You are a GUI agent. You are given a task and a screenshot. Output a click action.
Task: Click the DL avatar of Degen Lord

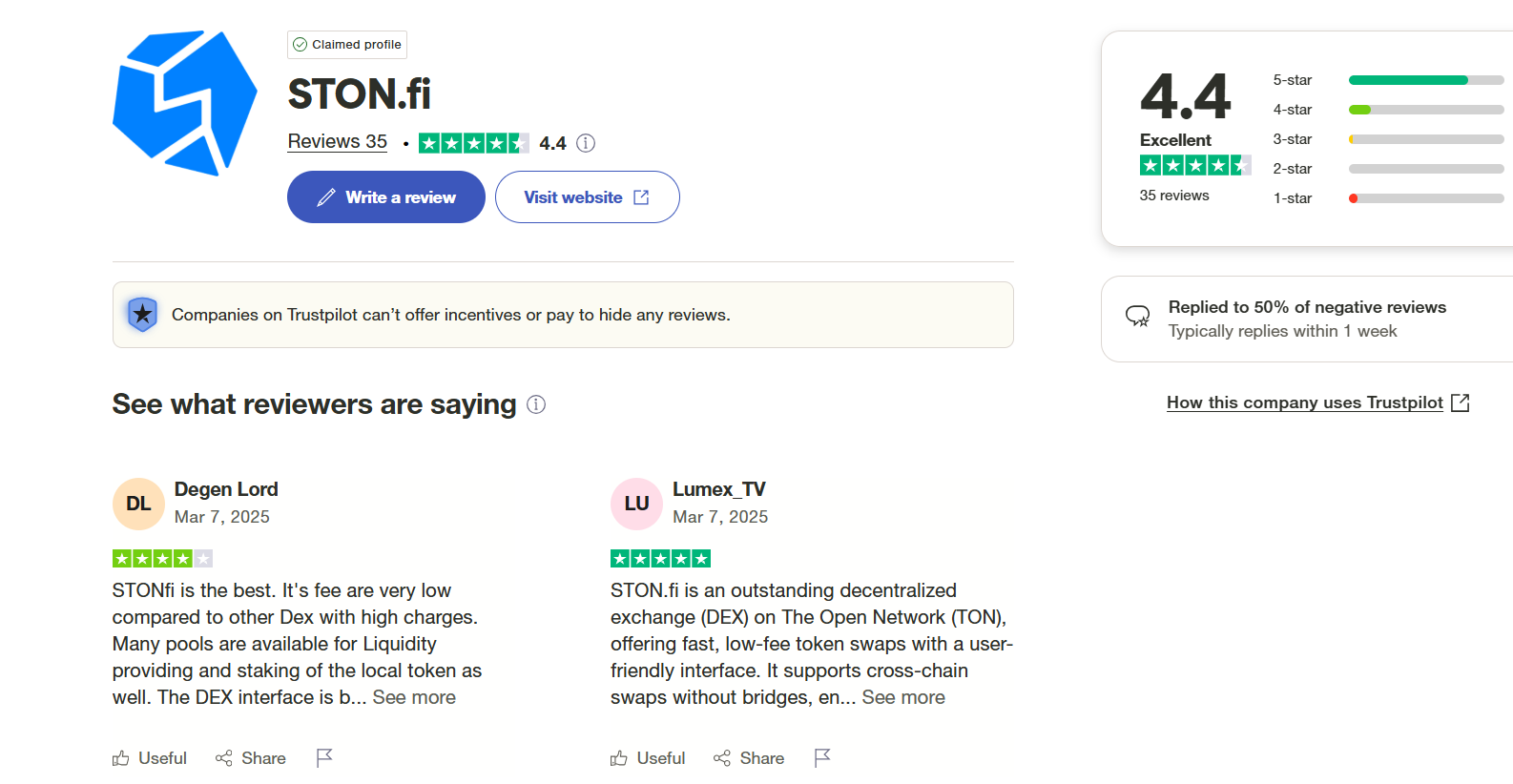pyautogui.click(x=138, y=504)
